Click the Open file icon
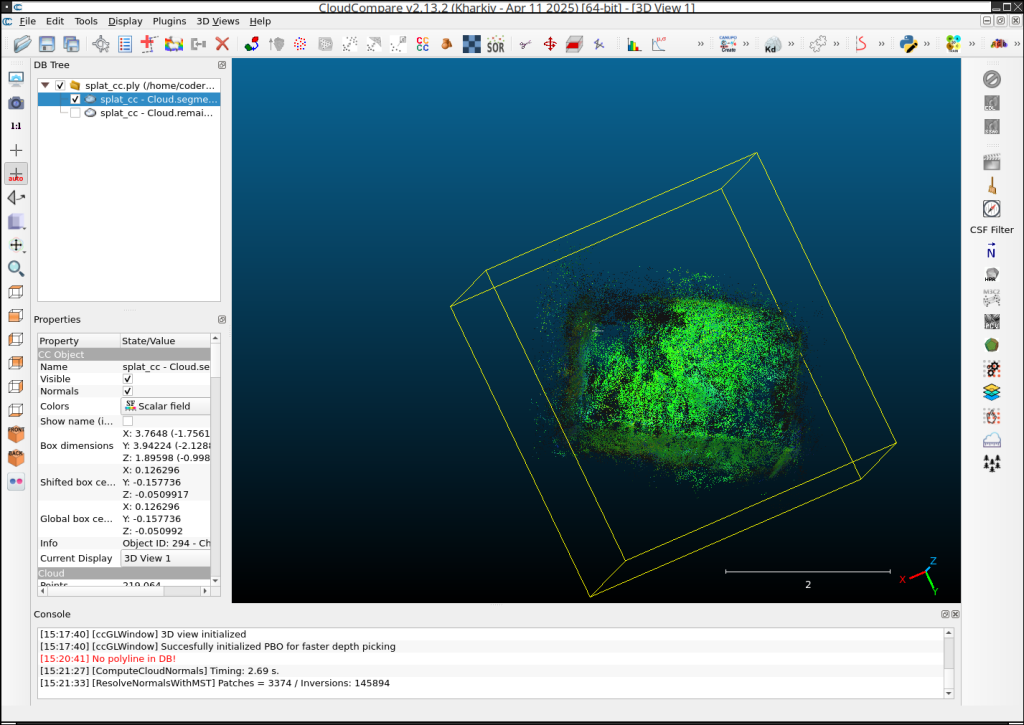 (22, 44)
